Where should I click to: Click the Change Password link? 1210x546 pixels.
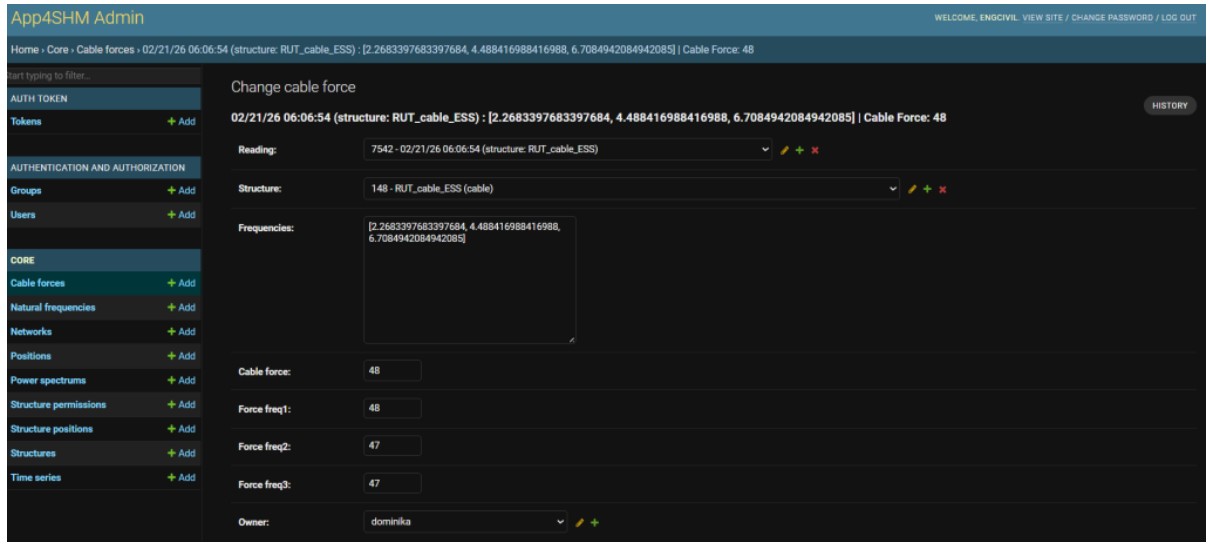click(x=1107, y=19)
